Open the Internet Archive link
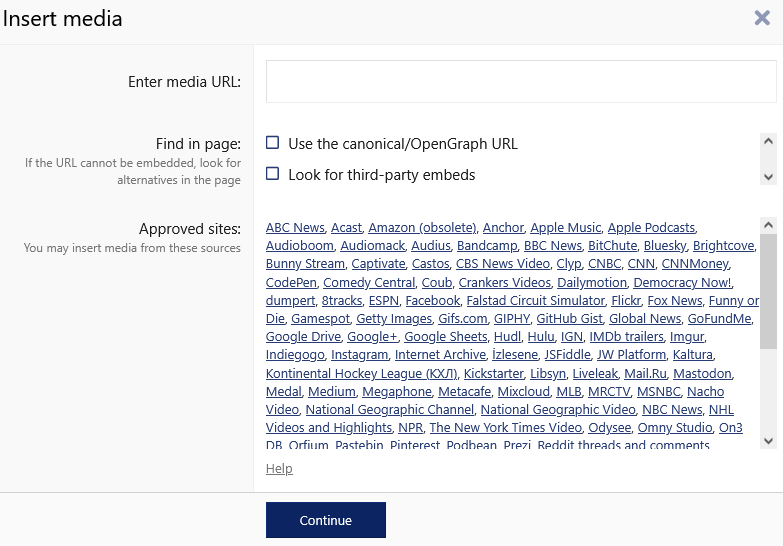 click(x=440, y=355)
